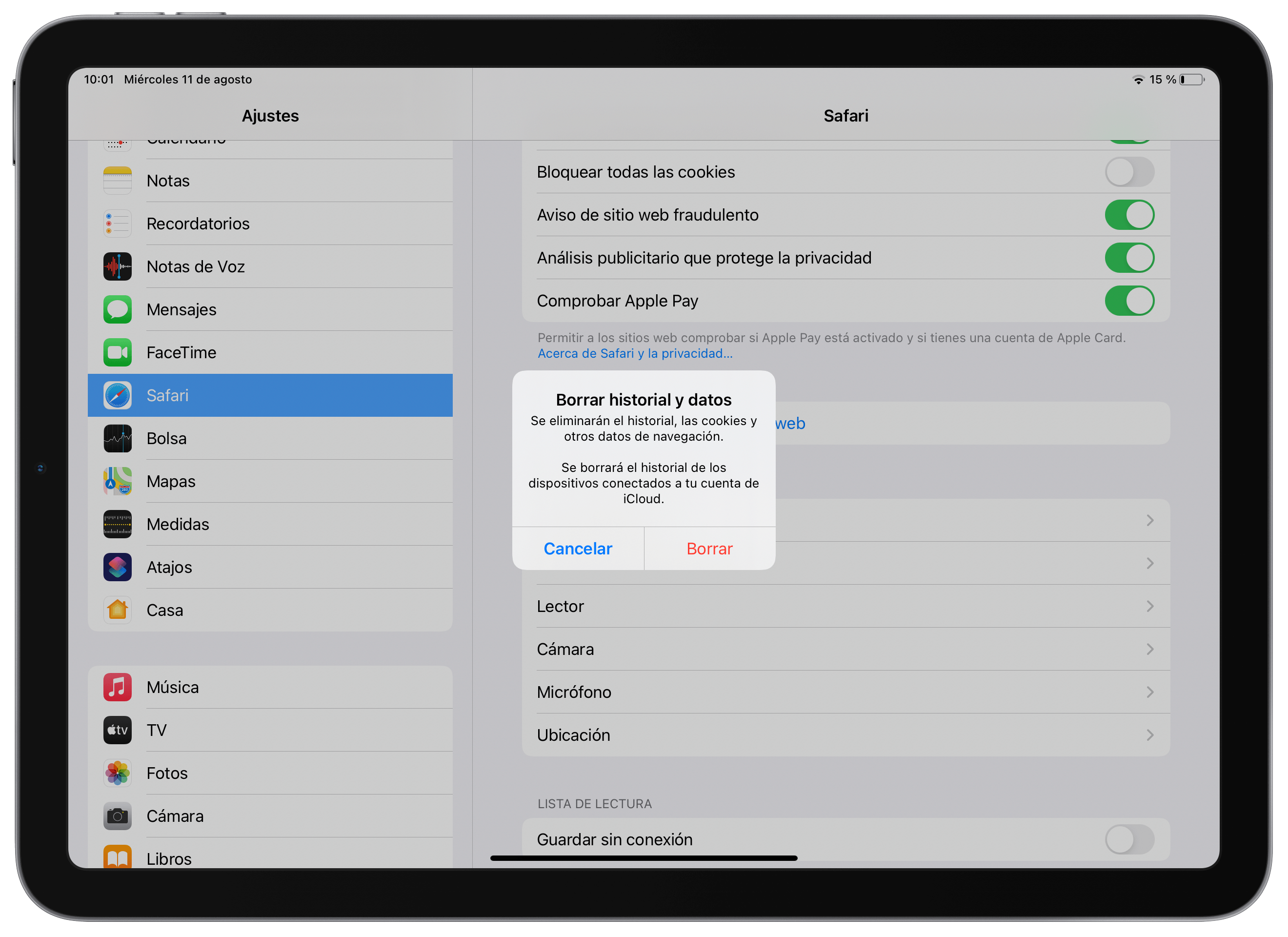Tap the Bolsa stocks icon
The image size is (1288, 937).
[117, 438]
